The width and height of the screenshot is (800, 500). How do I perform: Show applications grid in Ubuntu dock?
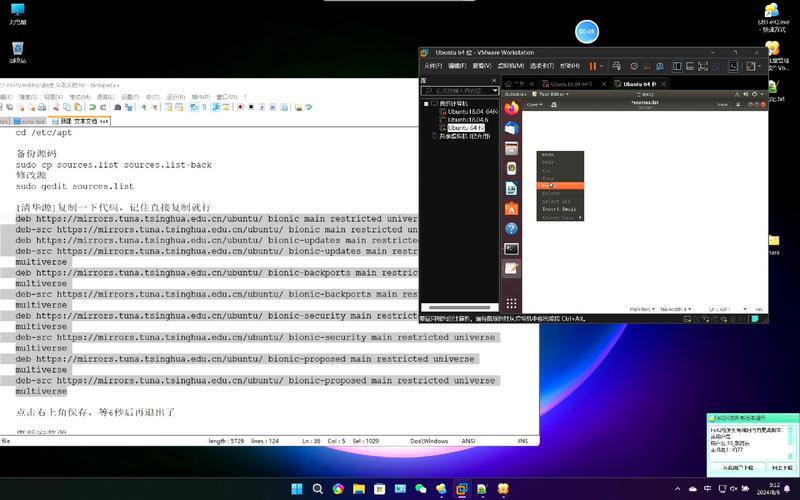coord(511,304)
